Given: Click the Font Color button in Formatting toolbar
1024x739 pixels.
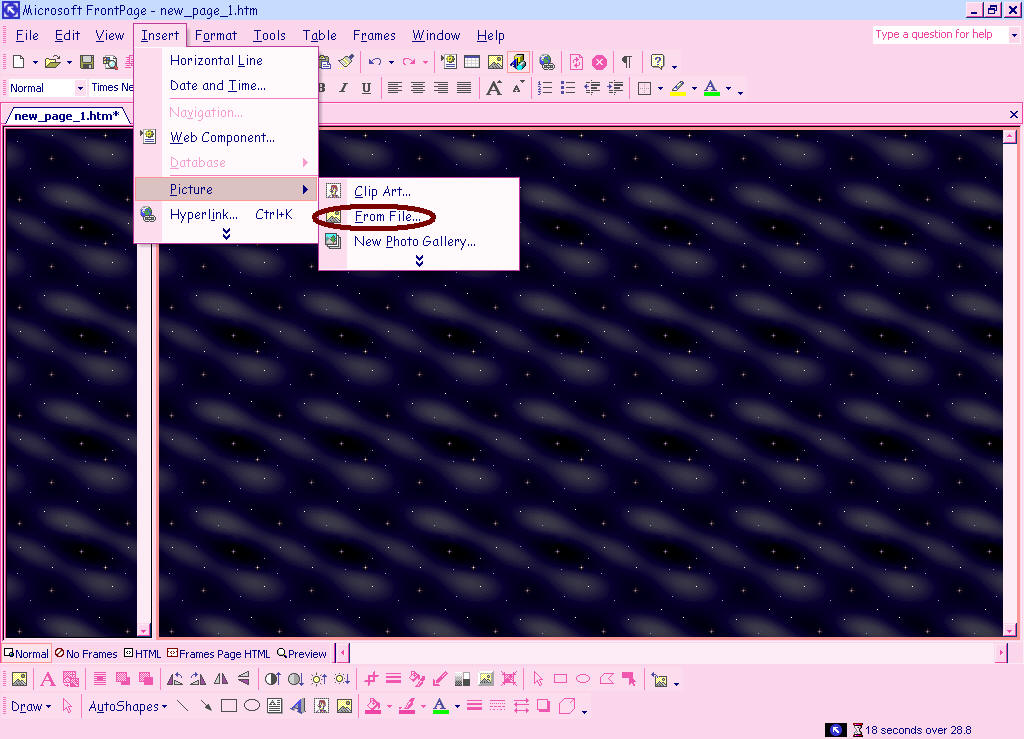Looking at the screenshot, I should 712,88.
